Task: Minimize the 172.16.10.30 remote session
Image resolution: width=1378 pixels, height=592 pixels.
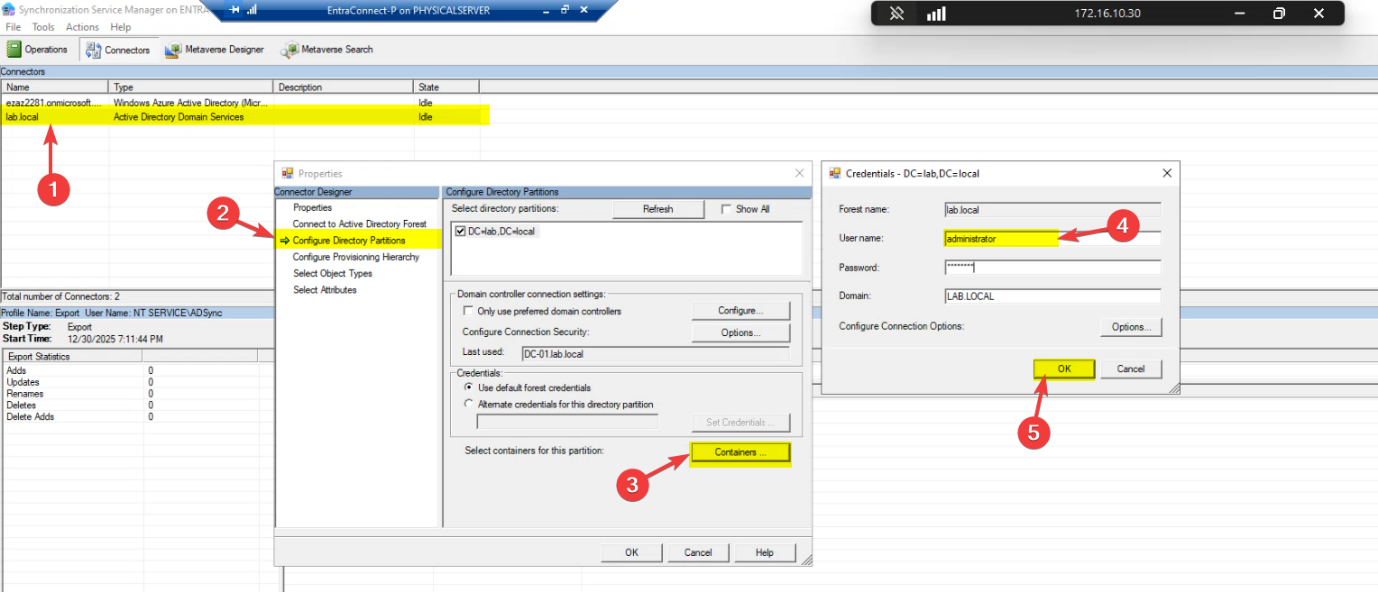Action: (x=1238, y=14)
